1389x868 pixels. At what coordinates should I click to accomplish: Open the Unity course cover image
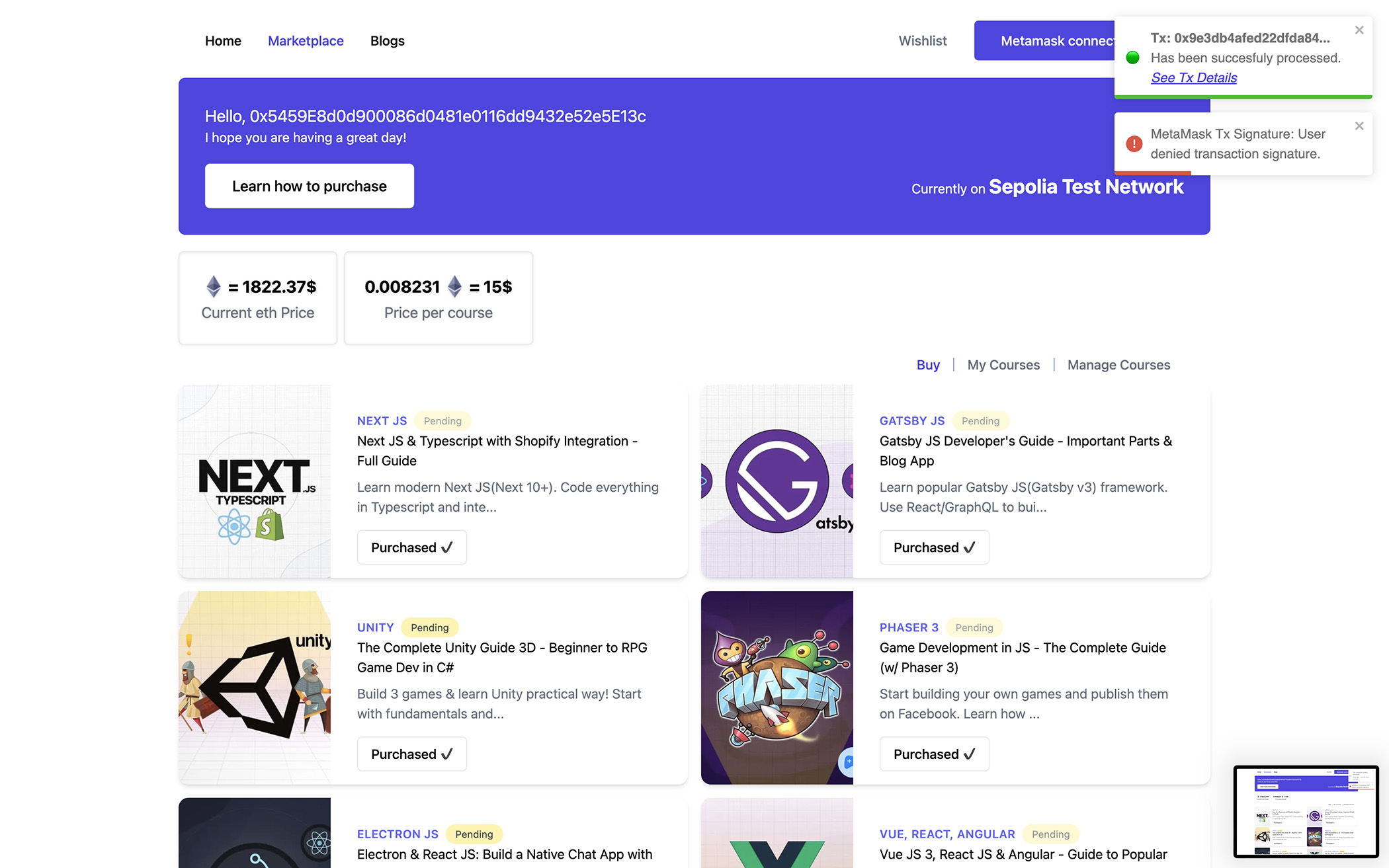coord(255,688)
